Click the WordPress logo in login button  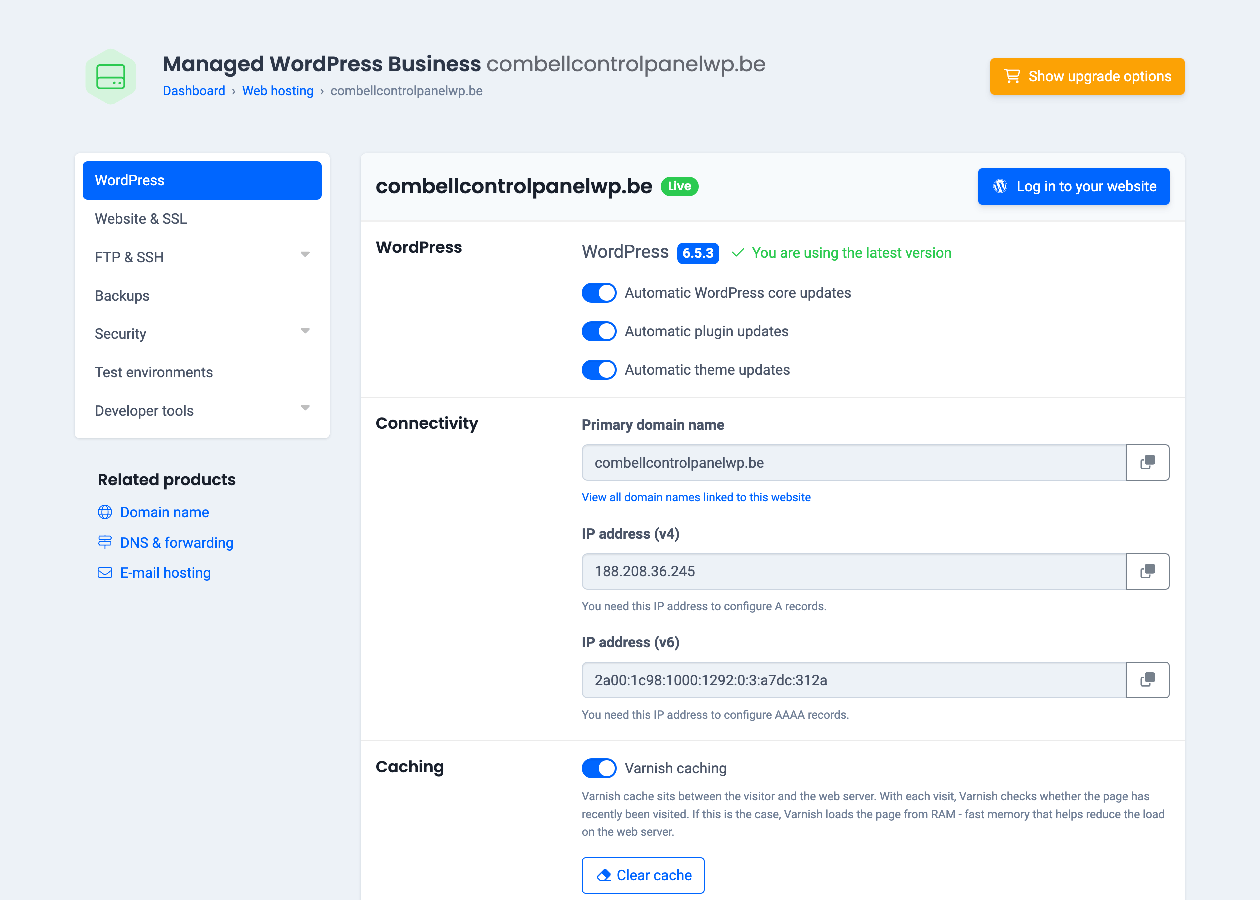click(1000, 186)
